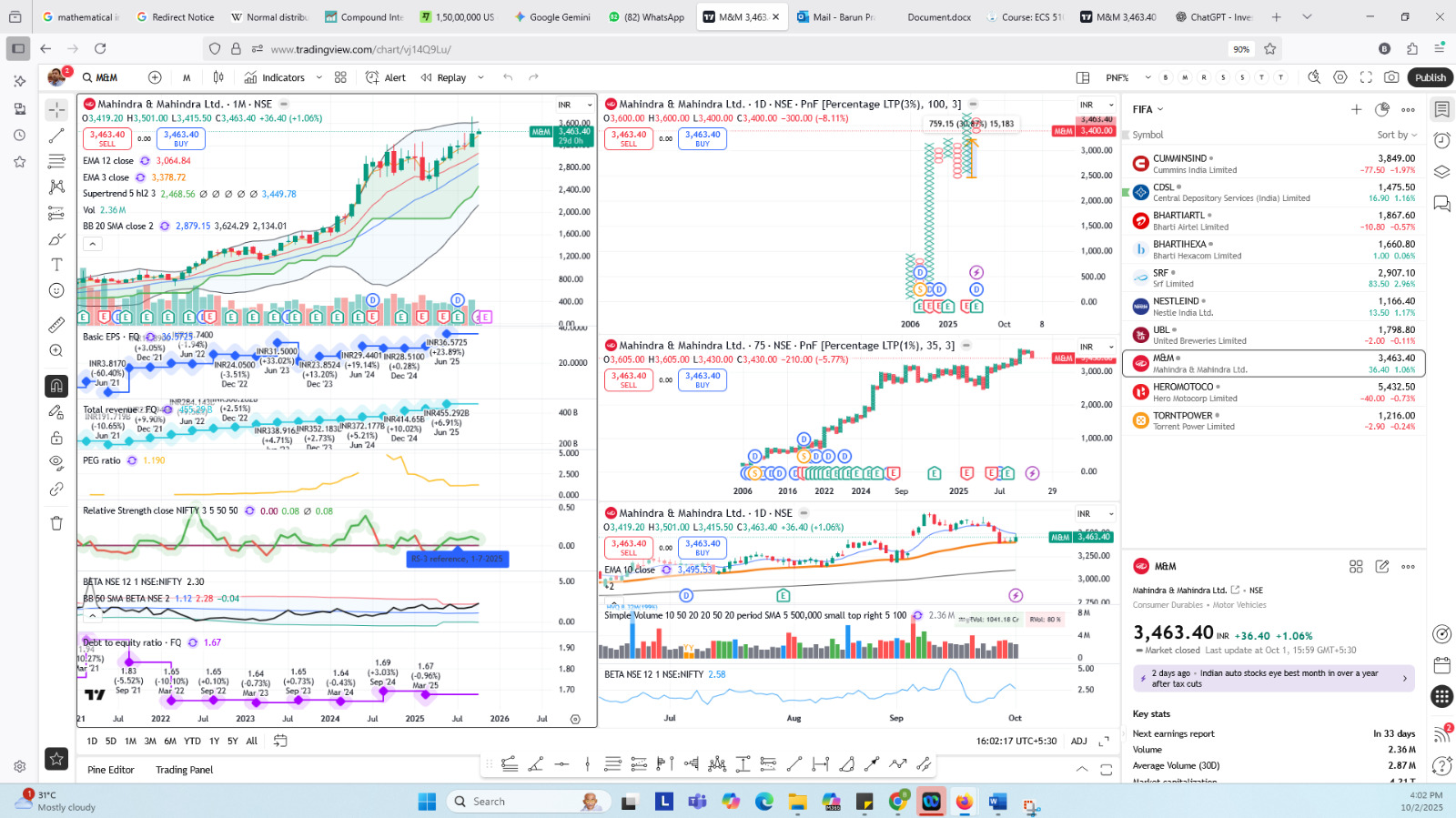1456x818 pixels.
Task: Open Windows Start menu
Action: 427,801
